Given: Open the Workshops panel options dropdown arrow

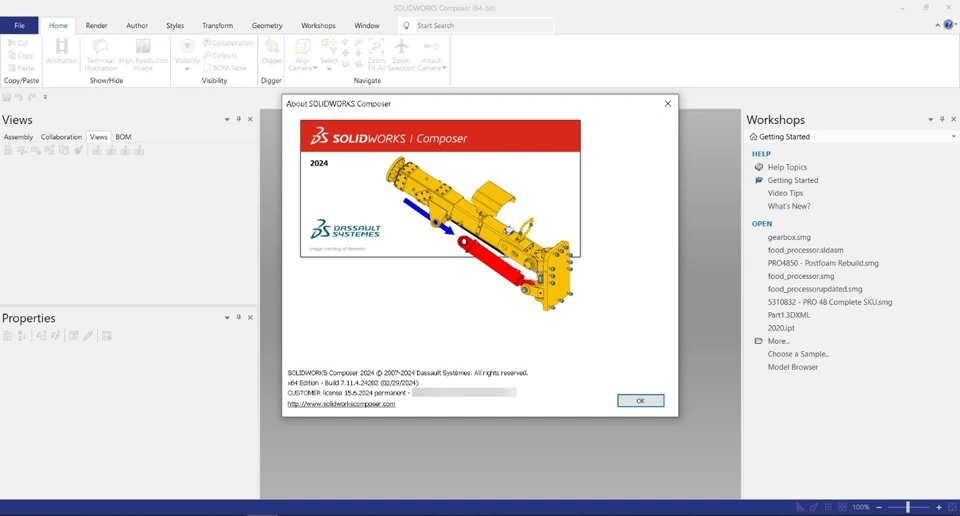Looking at the screenshot, I should [931, 119].
